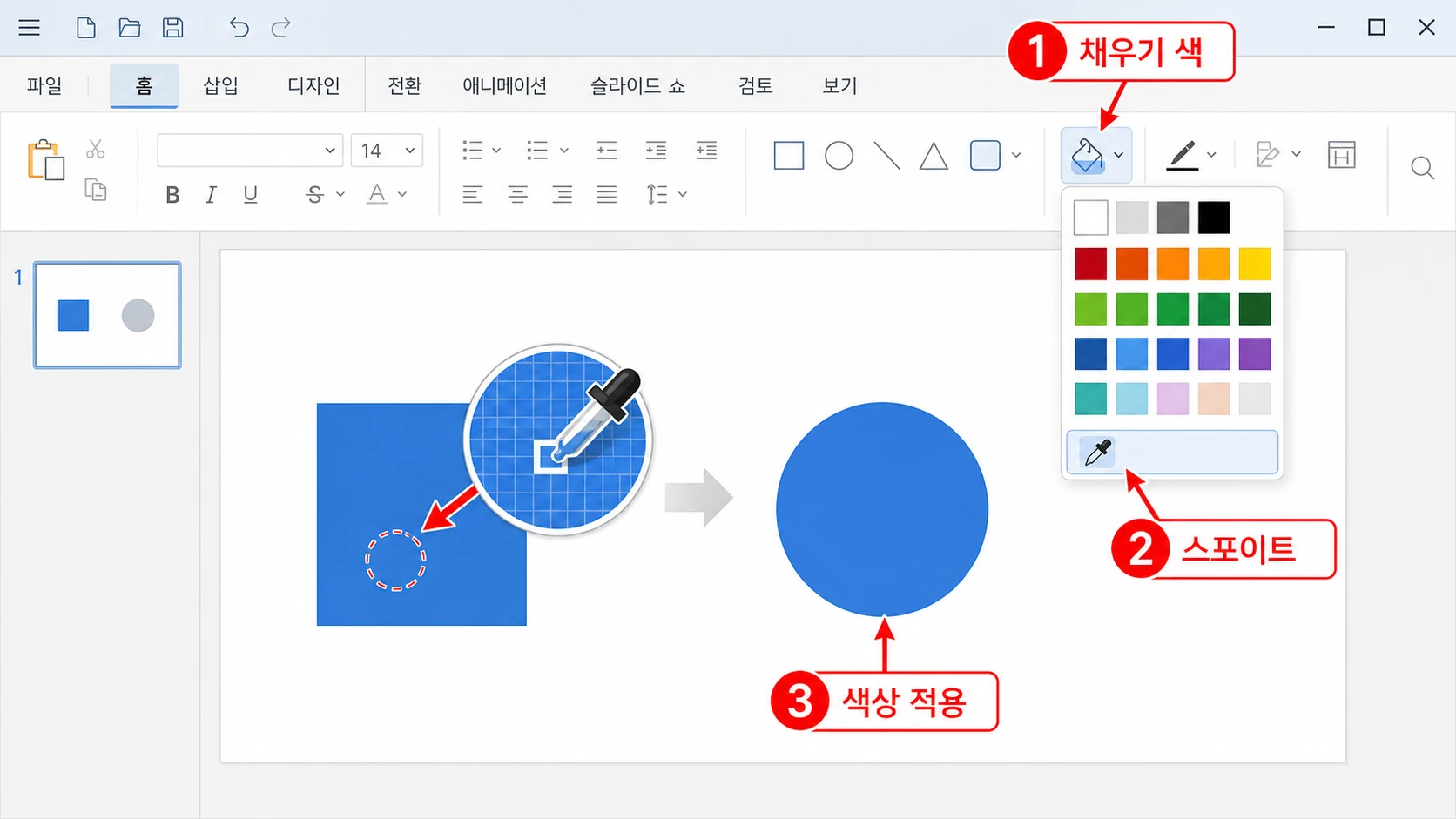Image resolution: width=1456 pixels, height=819 pixels.
Task: Align text left
Action: pos(473,195)
